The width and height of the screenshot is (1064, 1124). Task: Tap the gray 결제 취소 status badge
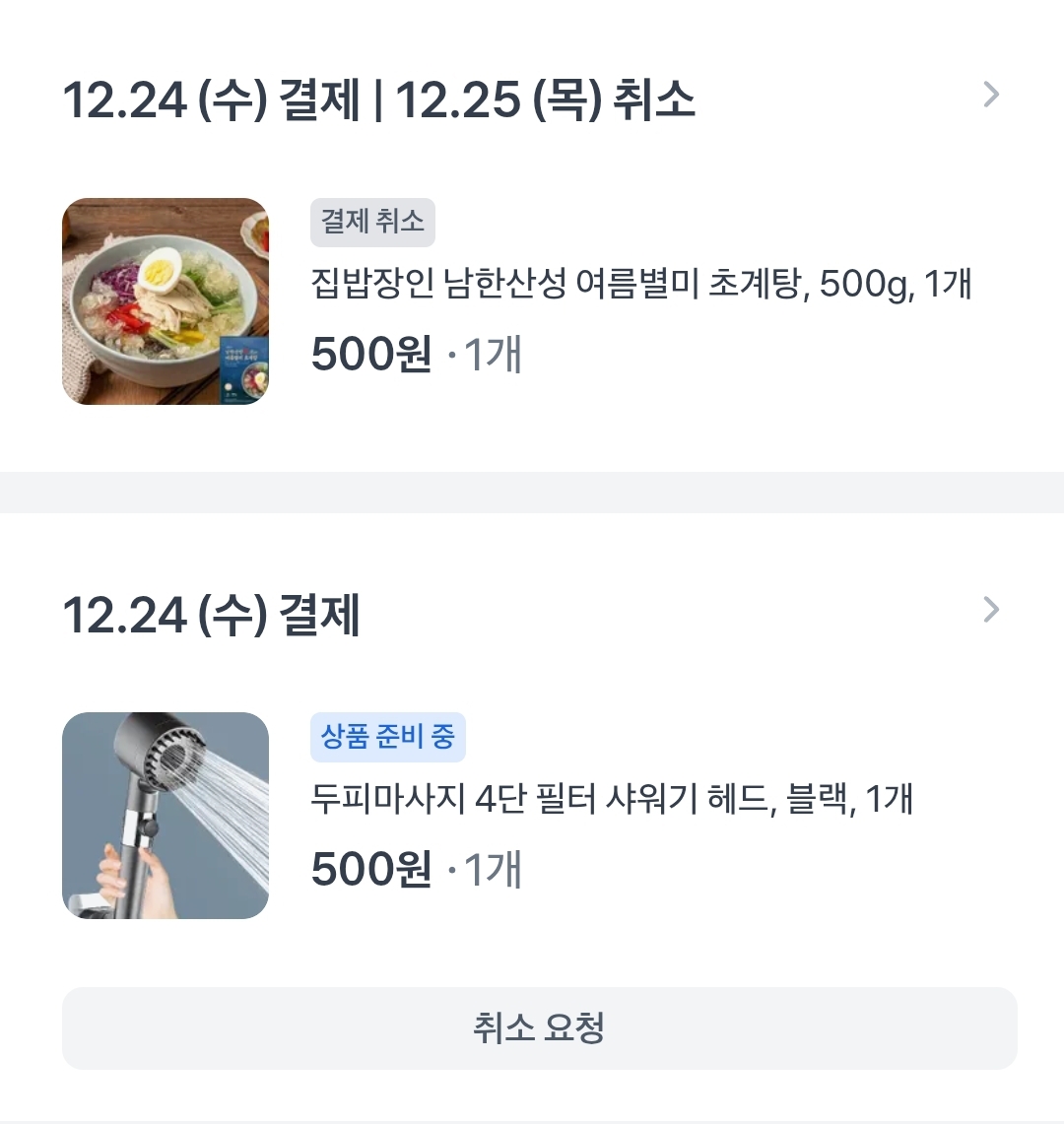[x=372, y=223]
